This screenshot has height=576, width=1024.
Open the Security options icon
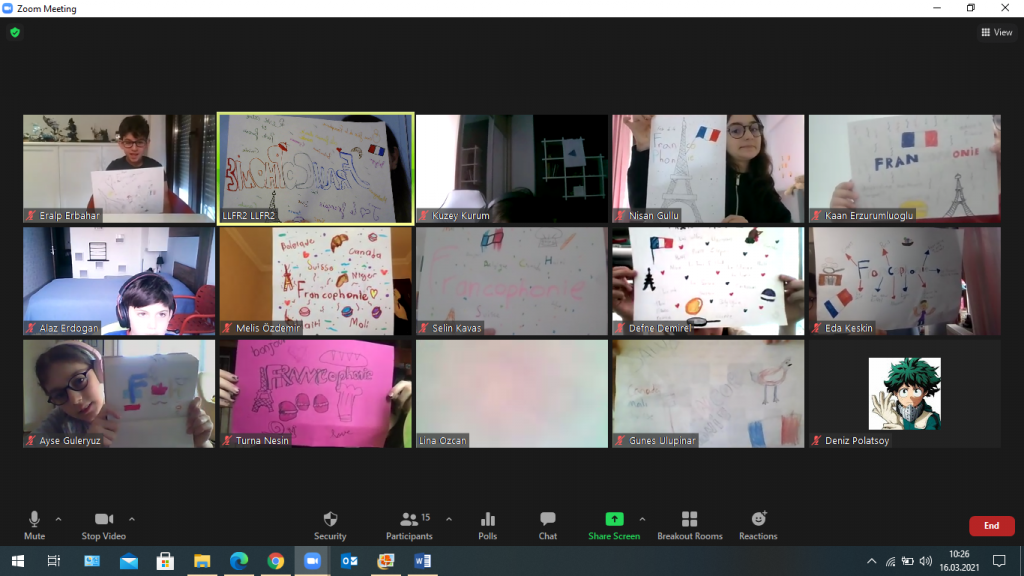point(330,520)
